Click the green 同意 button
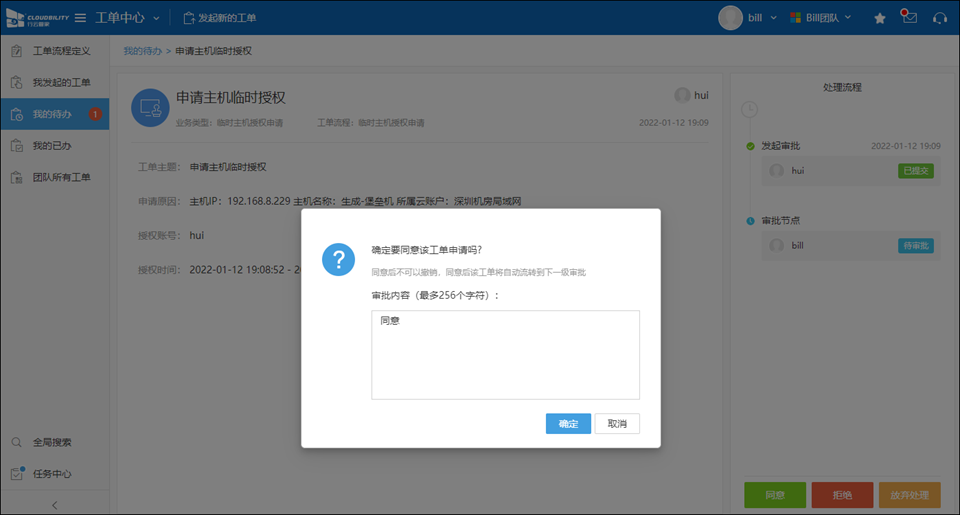This screenshot has height=515, width=960. coord(775,495)
